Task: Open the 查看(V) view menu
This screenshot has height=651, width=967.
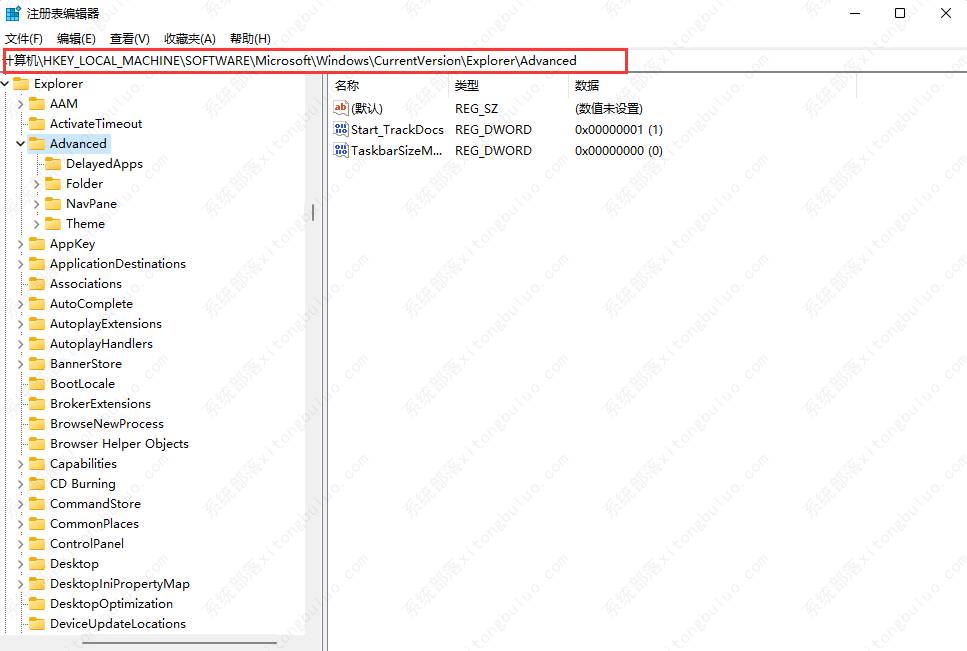Action: click(x=129, y=38)
